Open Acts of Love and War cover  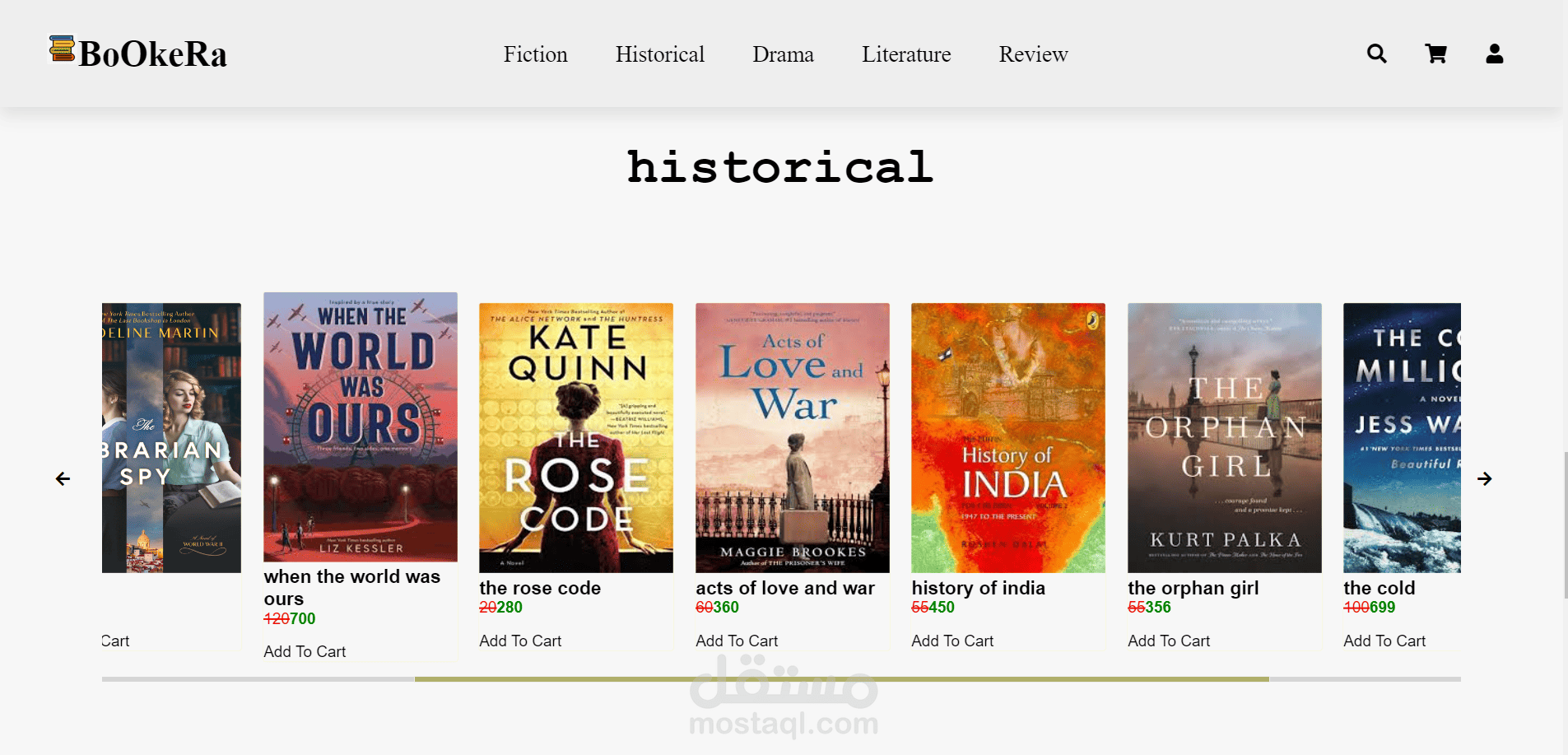793,438
